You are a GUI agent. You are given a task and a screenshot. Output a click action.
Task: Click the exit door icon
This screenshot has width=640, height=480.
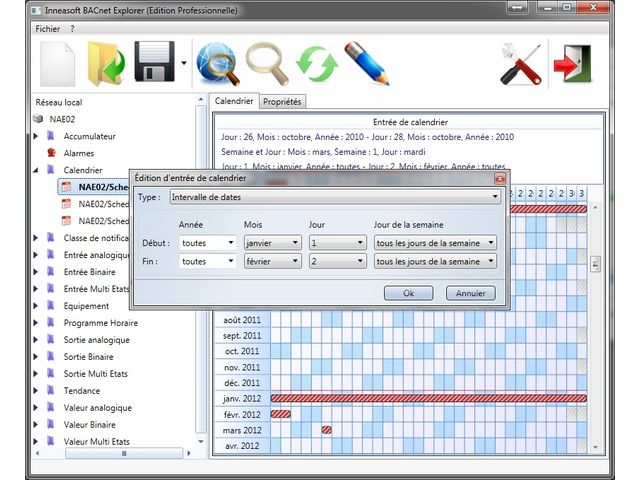click(572, 65)
